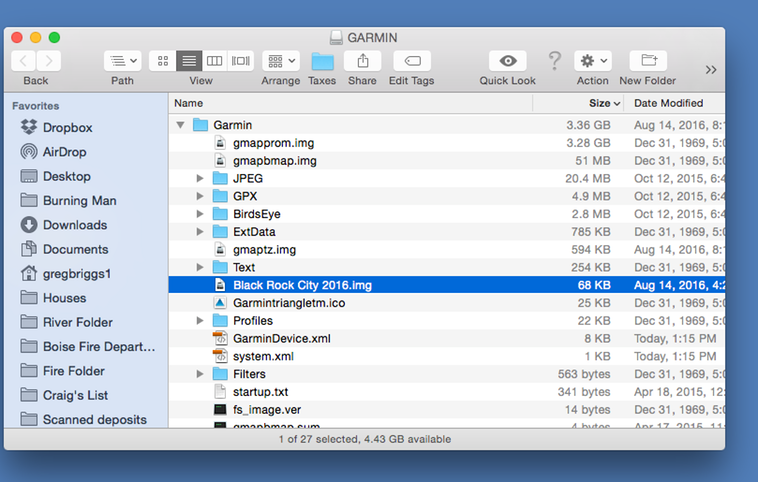Switch to Cover Flow view
Screen dimensions: 758x482
pyautogui.click(x=241, y=61)
